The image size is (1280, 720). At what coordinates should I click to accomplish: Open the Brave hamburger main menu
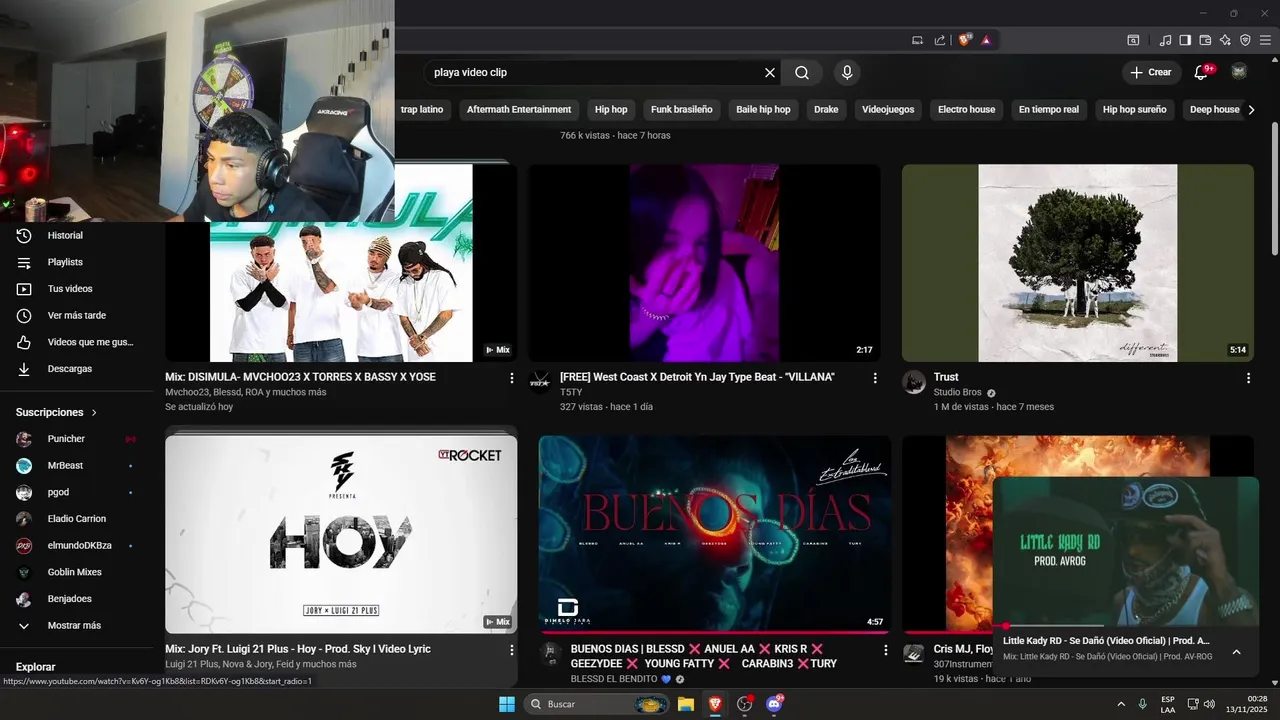tap(1266, 40)
